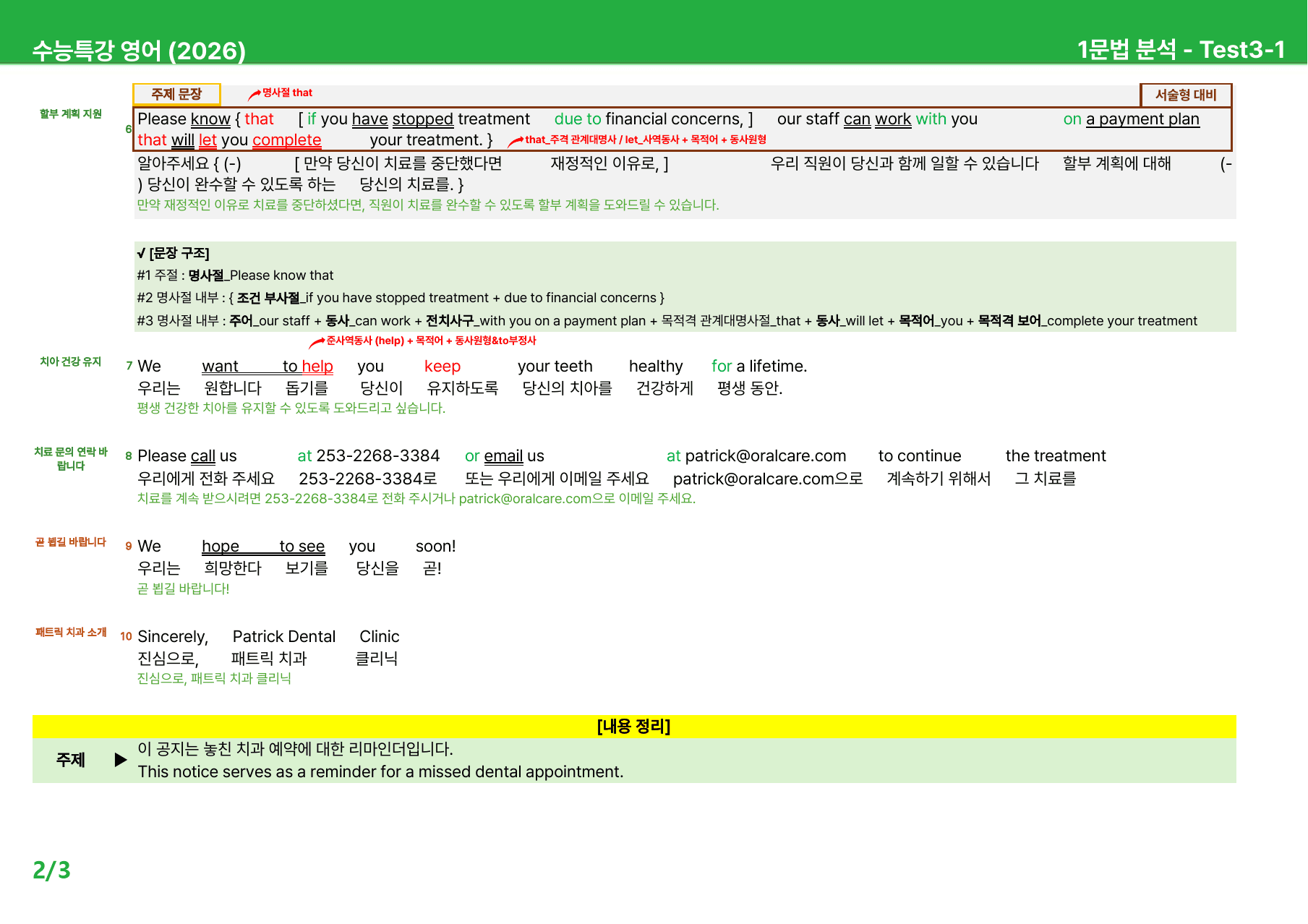Click the email address at patrick@oralcare.com
This screenshot has height=924, width=1308.
756,456
